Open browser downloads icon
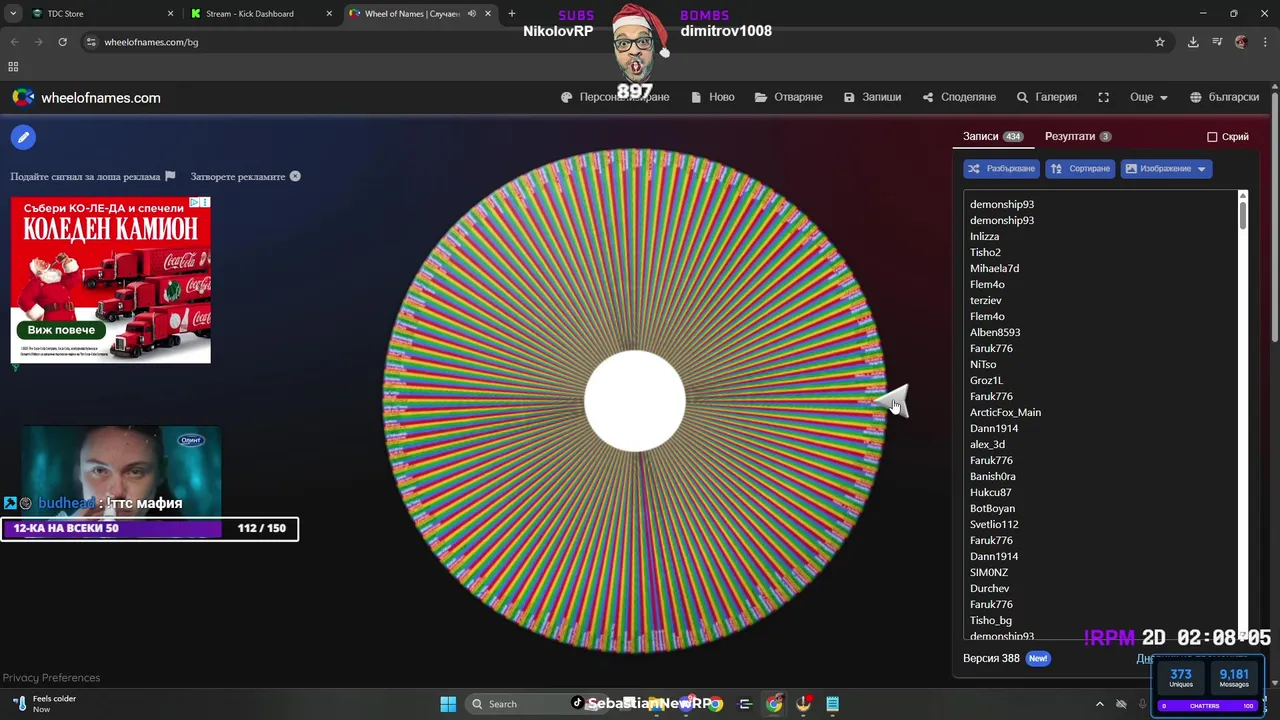 point(1193,42)
